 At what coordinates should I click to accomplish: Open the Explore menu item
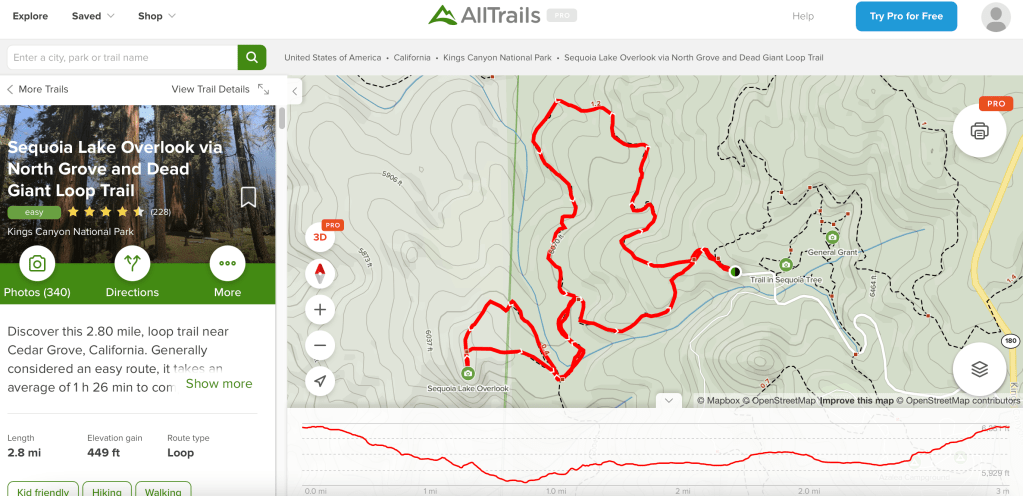point(30,16)
